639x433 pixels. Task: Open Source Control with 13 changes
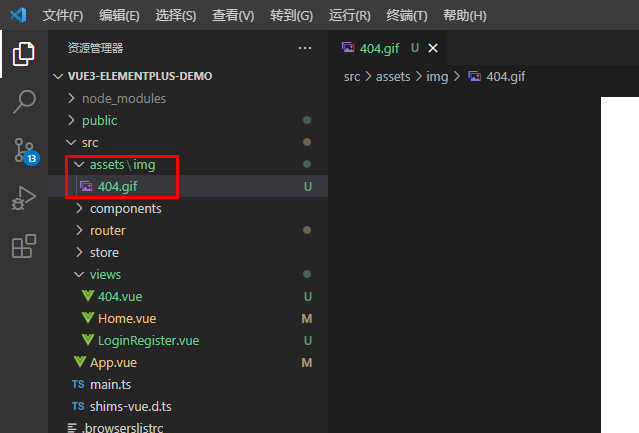coord(25,151)
